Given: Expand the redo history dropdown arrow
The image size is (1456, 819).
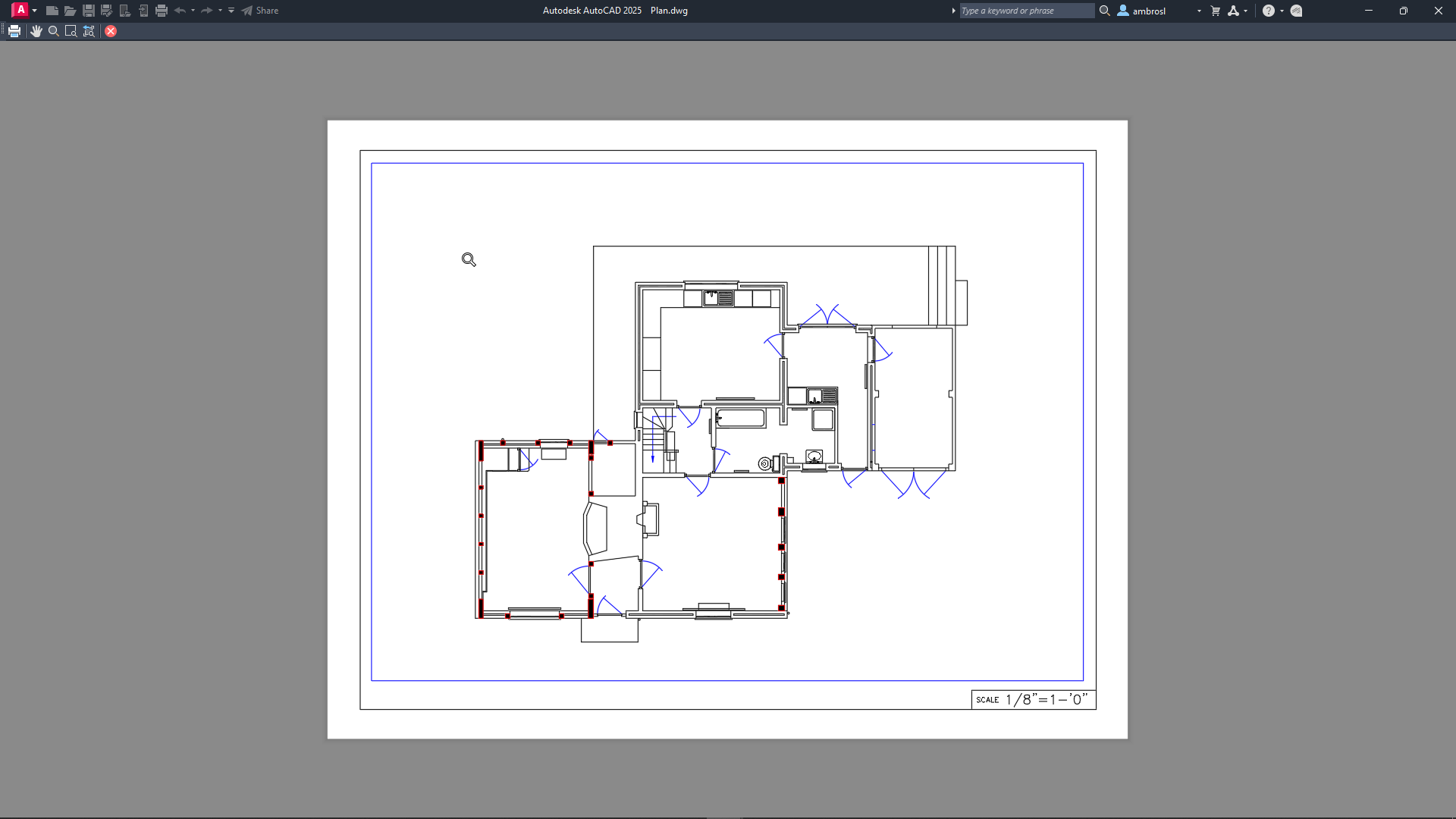Looking at the screenshot, I should coord(220,11).
